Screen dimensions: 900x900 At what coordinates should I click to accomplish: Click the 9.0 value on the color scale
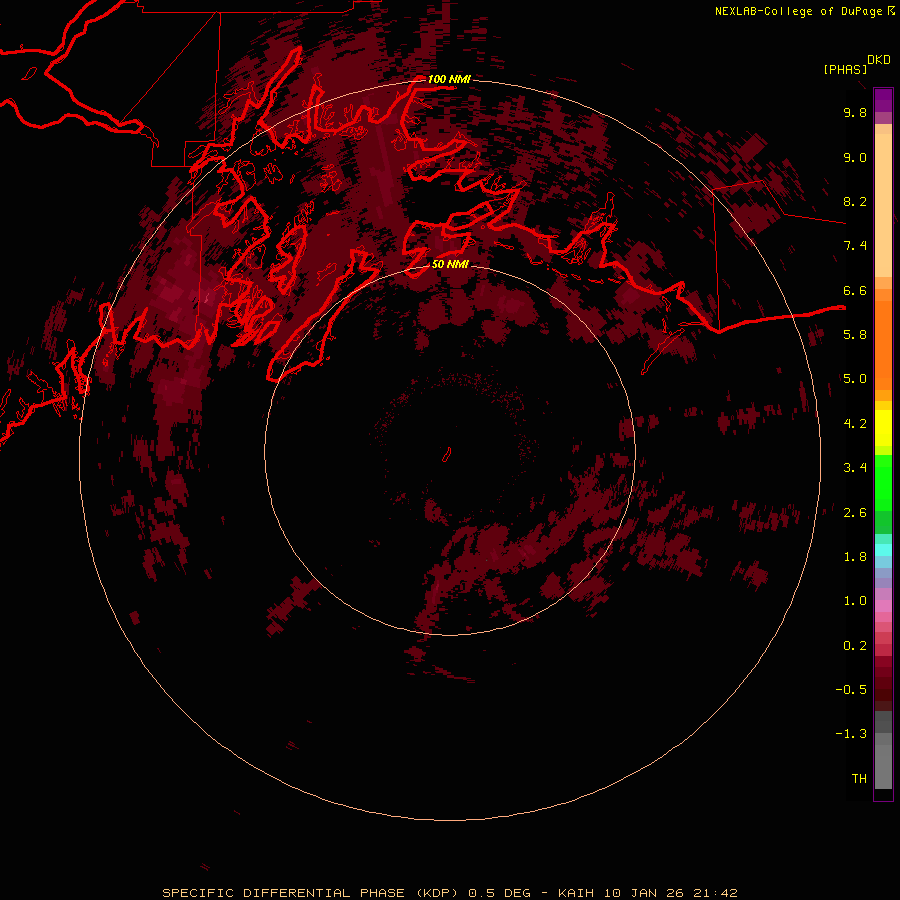pos(855,157)
